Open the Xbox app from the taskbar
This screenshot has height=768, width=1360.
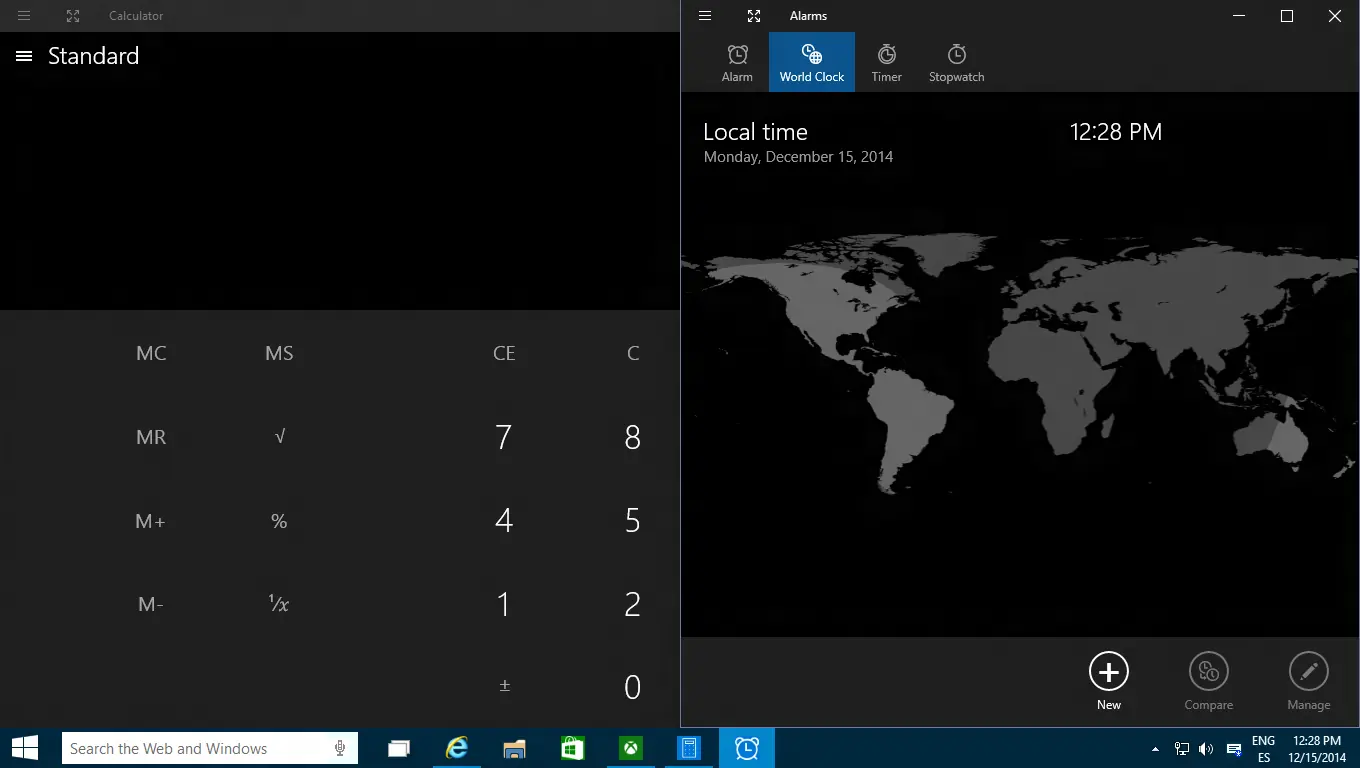tap(629, 747)
